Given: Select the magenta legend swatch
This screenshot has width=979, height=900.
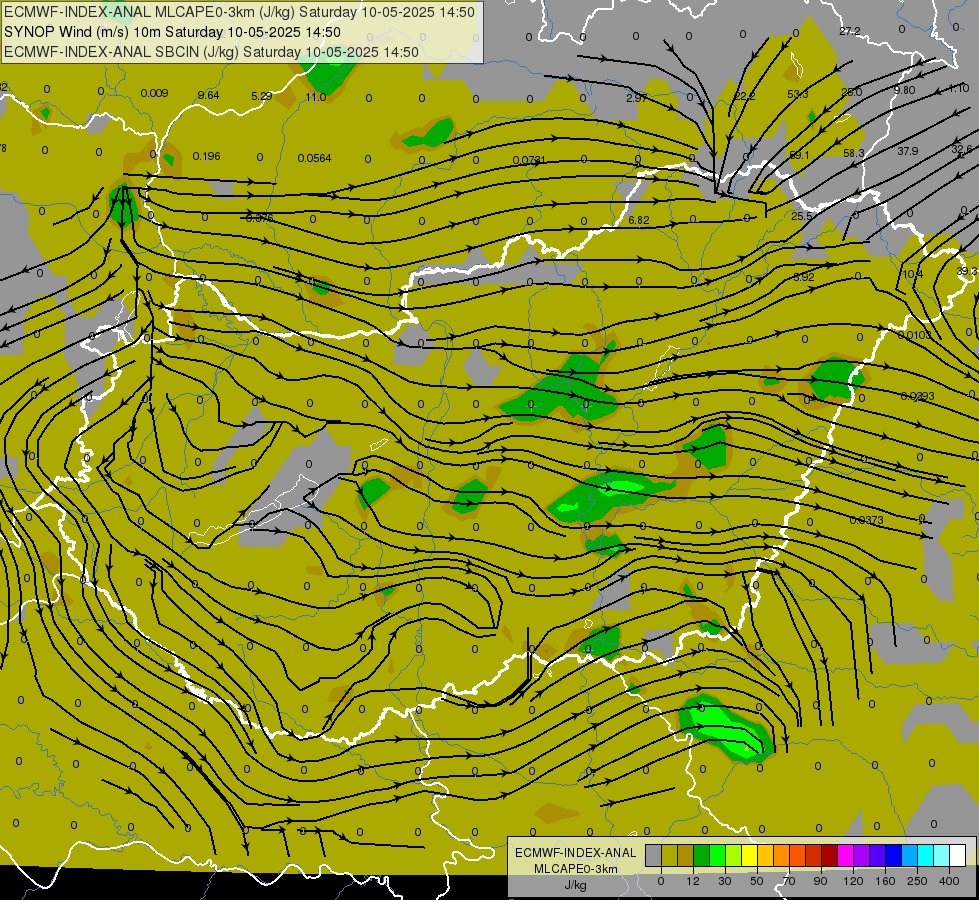Looking at the screenshot, I should click(845, 856).
